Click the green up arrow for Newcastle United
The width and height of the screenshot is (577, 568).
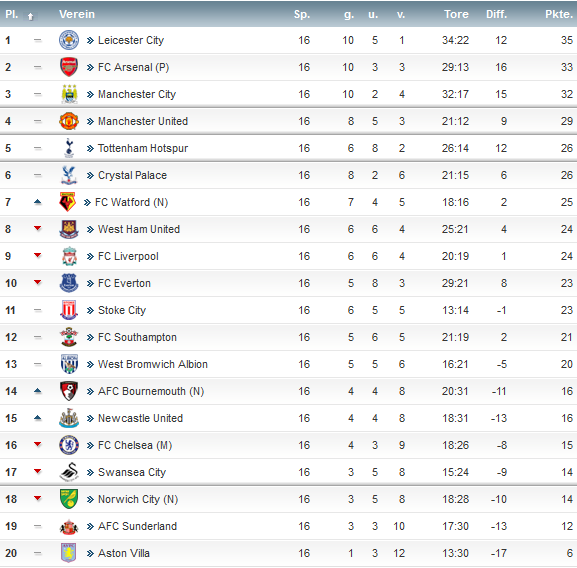tap(38, 418)
